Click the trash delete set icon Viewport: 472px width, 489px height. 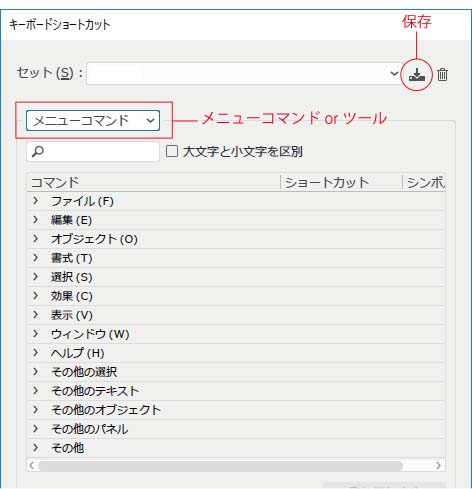tap(442, 74)
